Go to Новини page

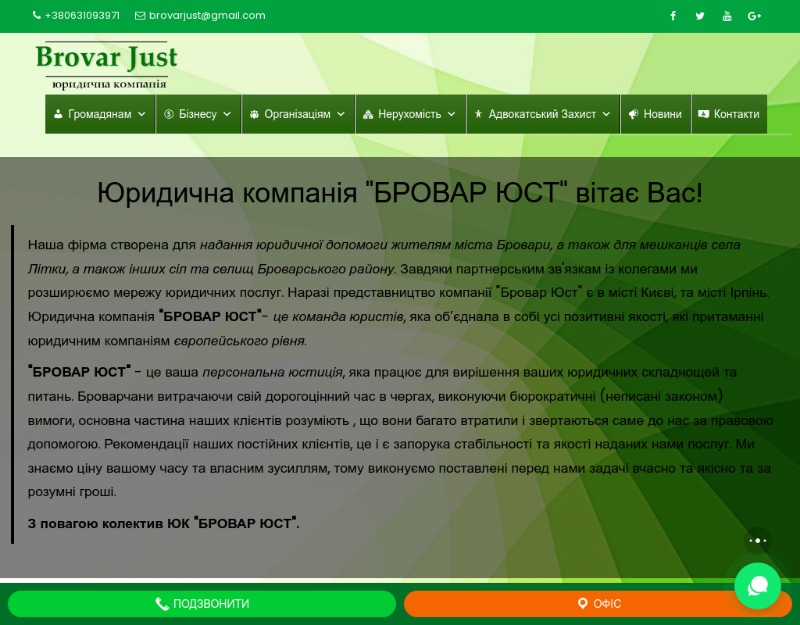(x=656, y=114)
